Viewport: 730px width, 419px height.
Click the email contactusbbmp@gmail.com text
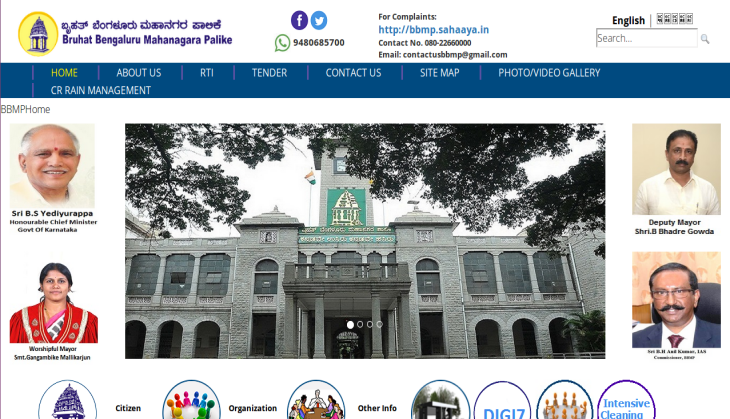(443, 54)
